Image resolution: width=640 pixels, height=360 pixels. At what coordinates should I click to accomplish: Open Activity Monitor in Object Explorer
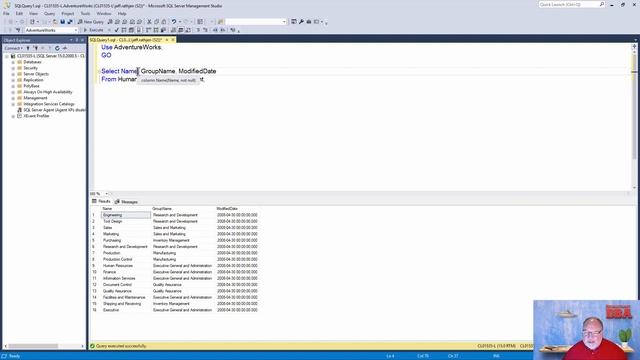(x=64, y=48)
